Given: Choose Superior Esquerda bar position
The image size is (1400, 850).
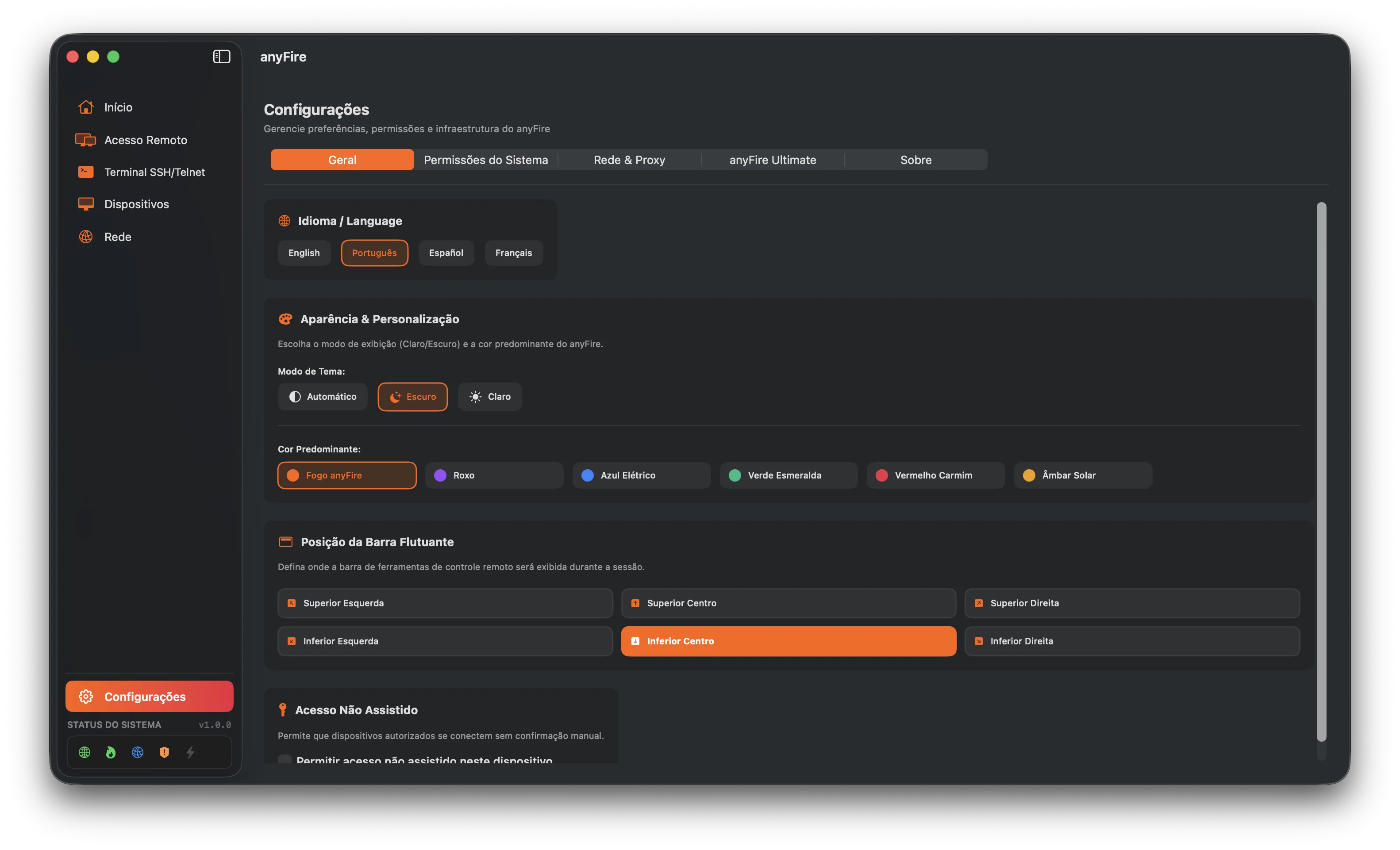Looking at the screenshot, I should 445,603.
